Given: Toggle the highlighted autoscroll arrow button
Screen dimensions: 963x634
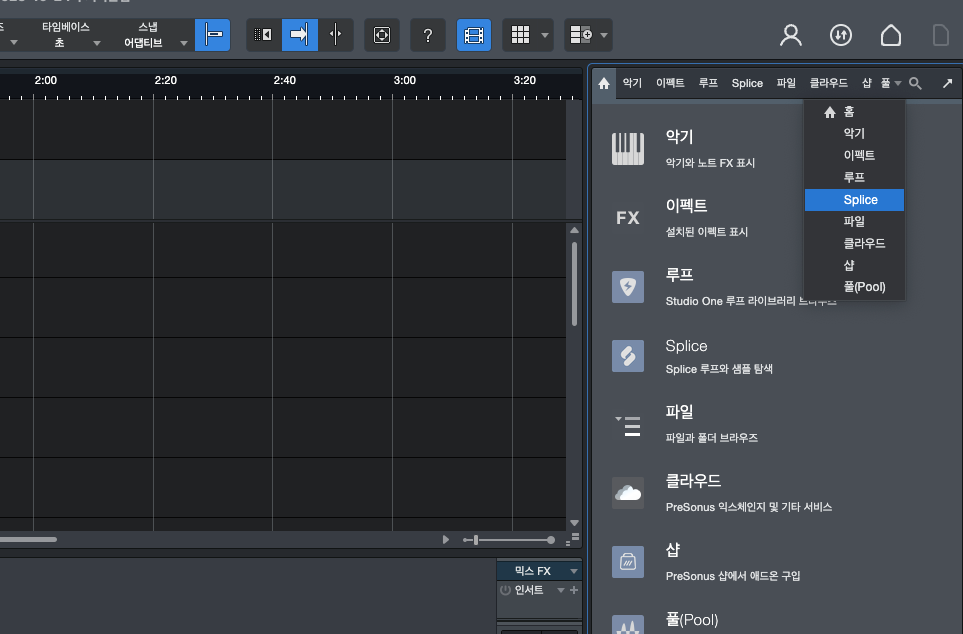Looking at the screenshot, I should 299,35.
